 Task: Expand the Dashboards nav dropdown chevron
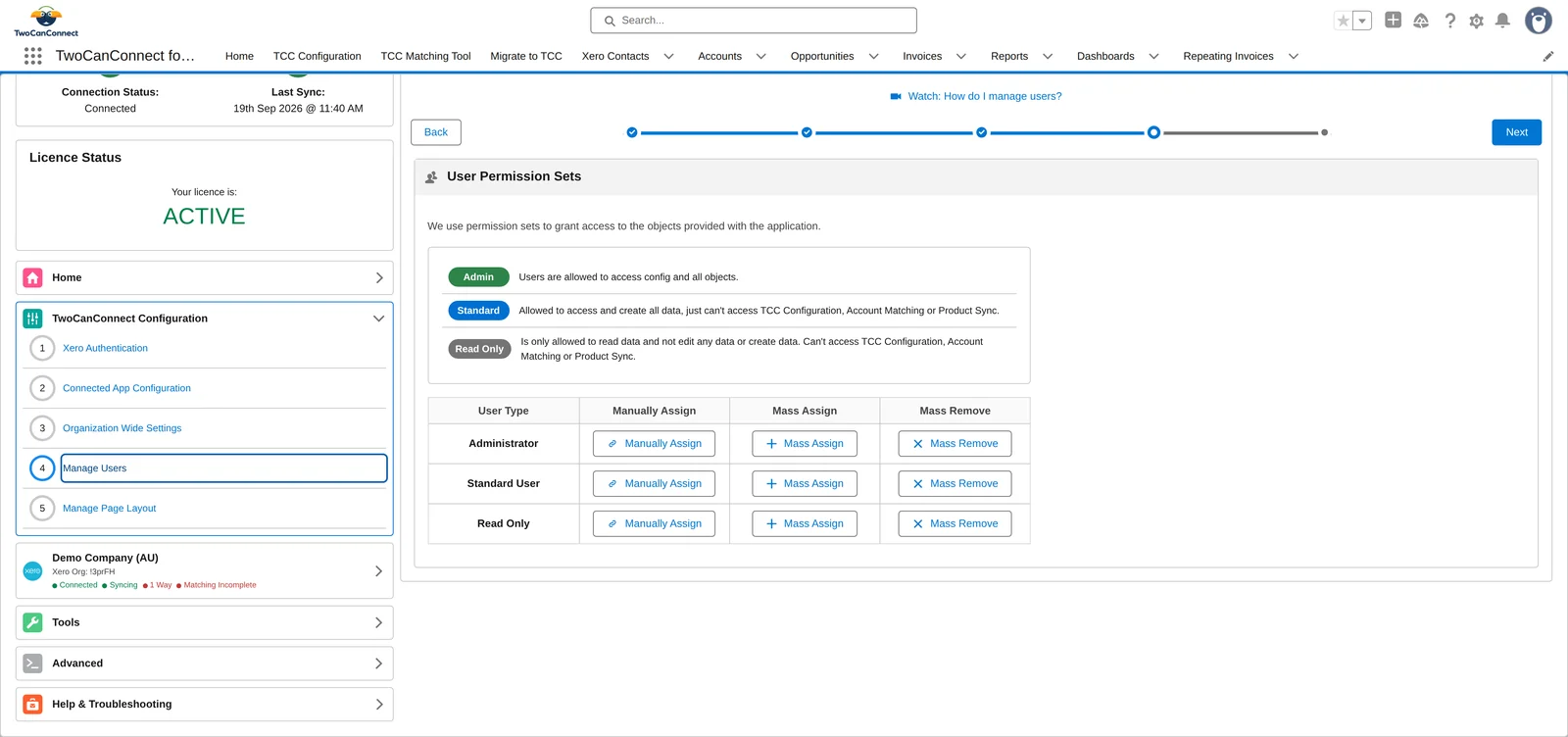(1154, 56)
